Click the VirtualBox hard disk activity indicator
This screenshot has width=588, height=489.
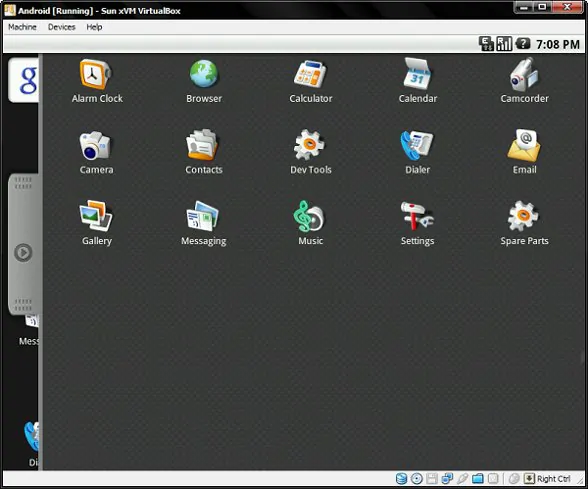pyautogui.click(x=401, y=478)
